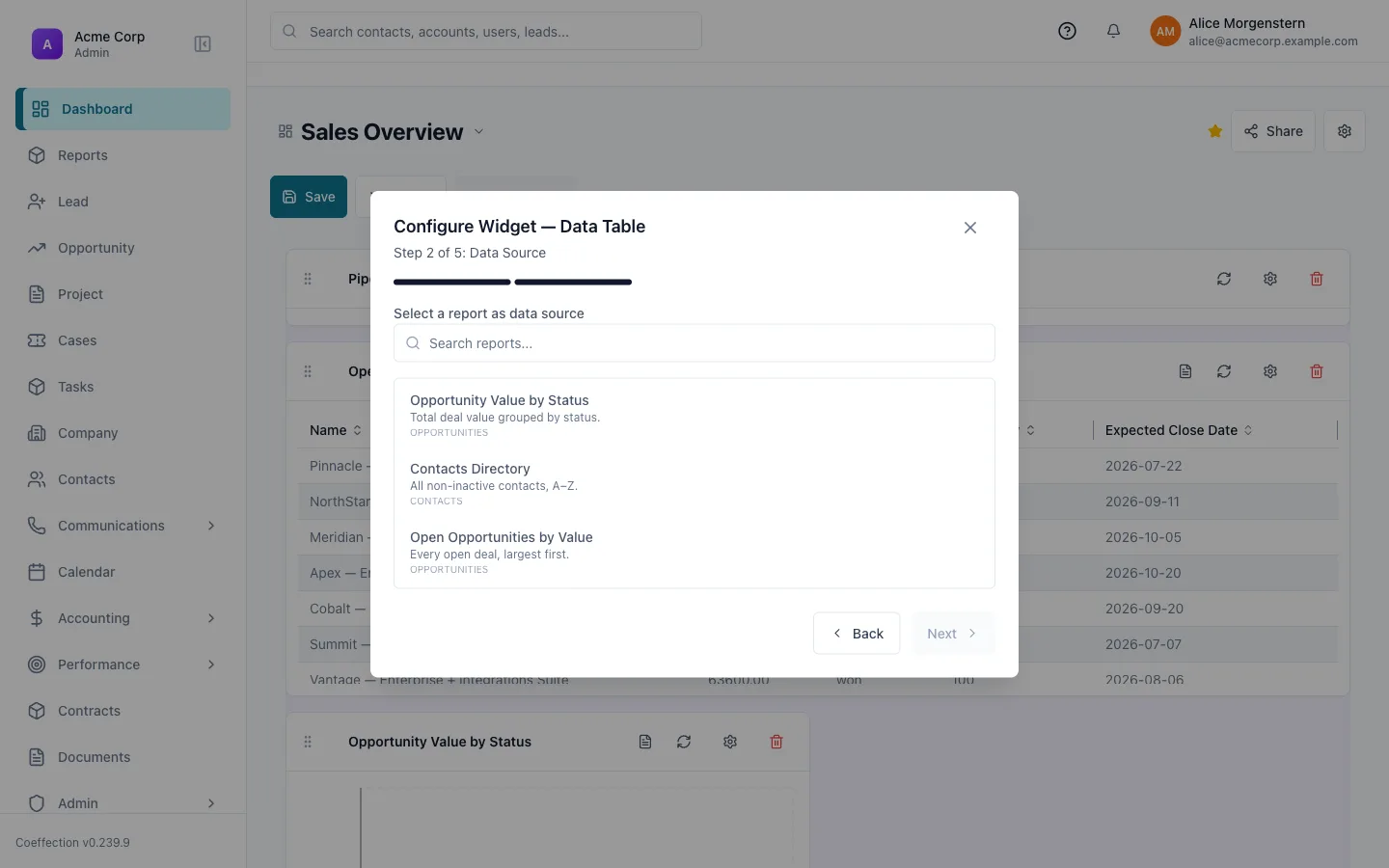
Task: Open the Dashboard menu item
Action: (123, 109)
